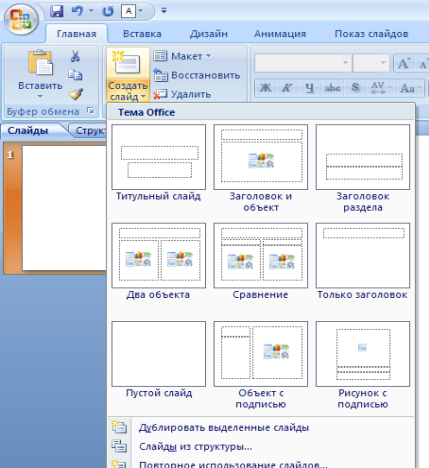Toggle underline Ч formatting
429x468 pixels.
click(x=310, y=88)
